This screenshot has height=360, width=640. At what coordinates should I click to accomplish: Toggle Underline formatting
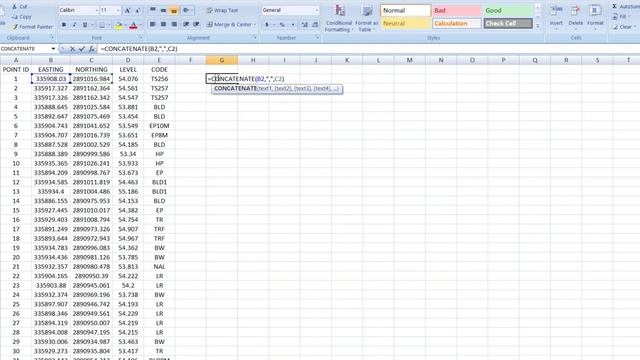coord(85,25)
